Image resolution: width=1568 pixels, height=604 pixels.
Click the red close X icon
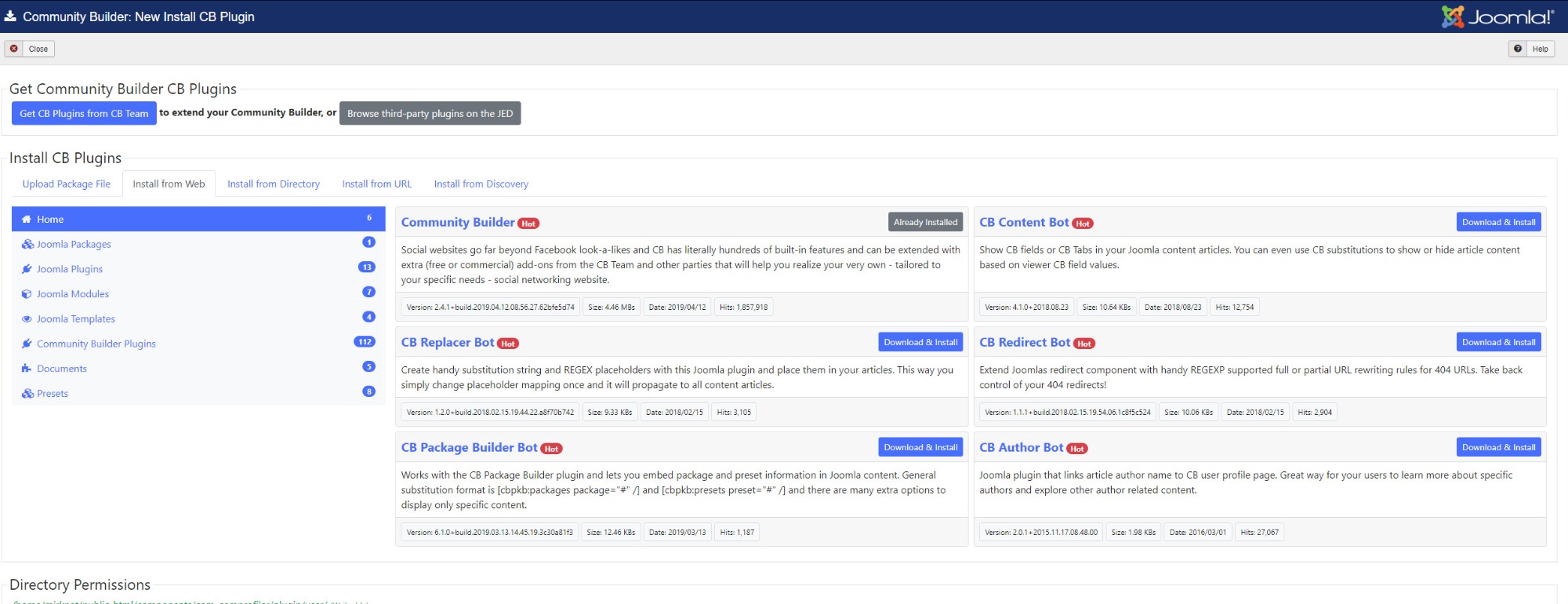point(14,49)
